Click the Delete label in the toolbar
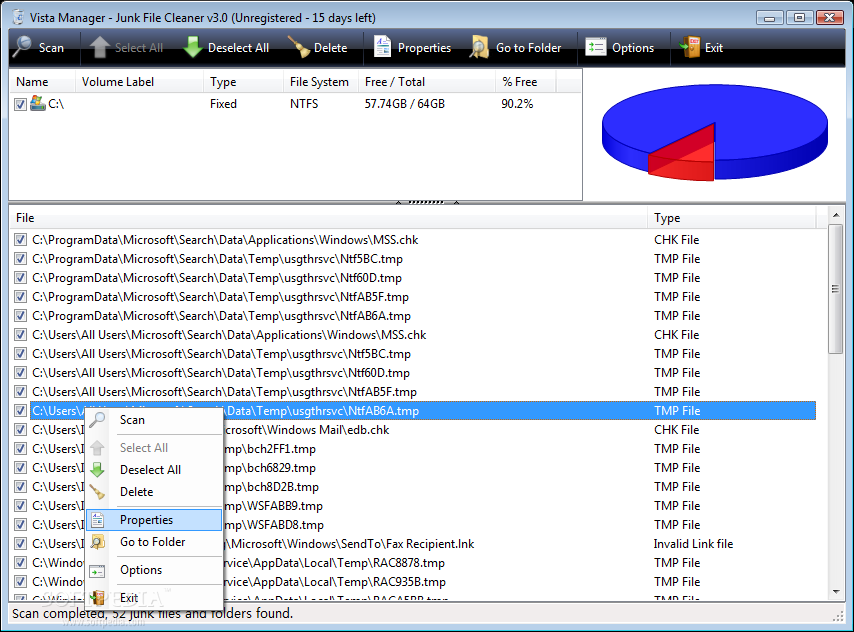Viewport: 854px width, 632px height. coord(331,48)
